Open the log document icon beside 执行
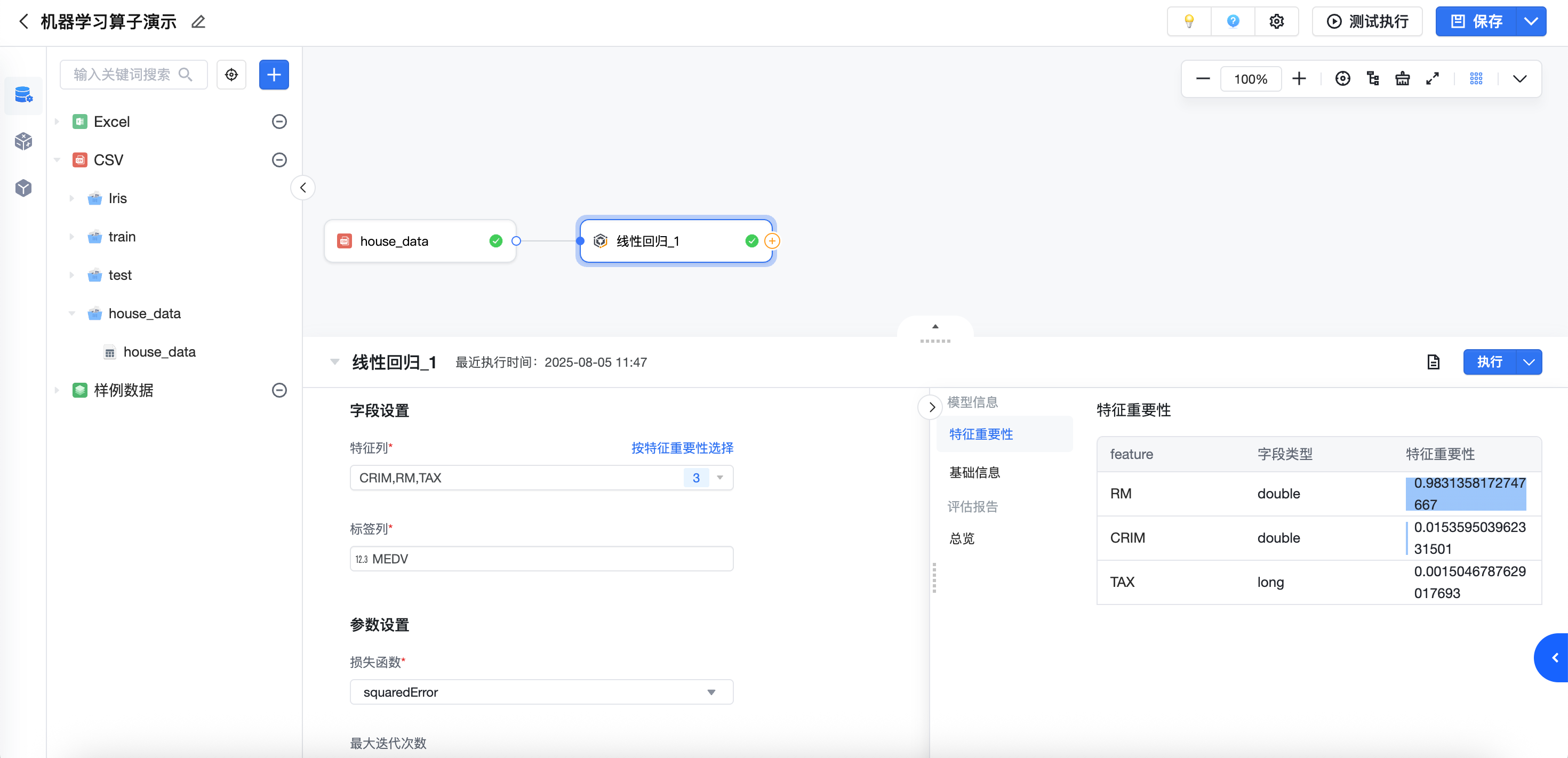 (1433, 362)
